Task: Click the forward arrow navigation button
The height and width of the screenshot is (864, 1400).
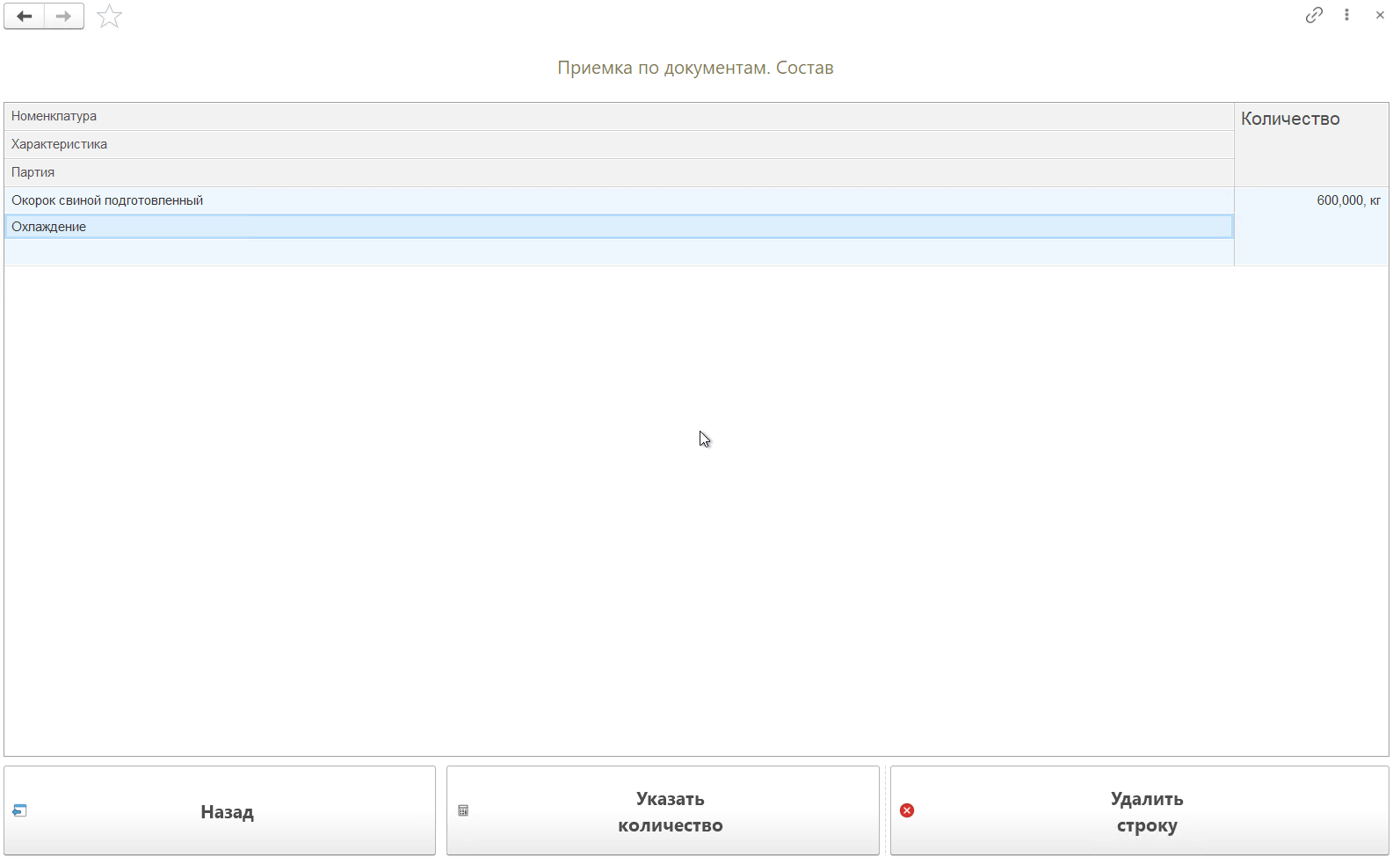Action: click(63, 16)
